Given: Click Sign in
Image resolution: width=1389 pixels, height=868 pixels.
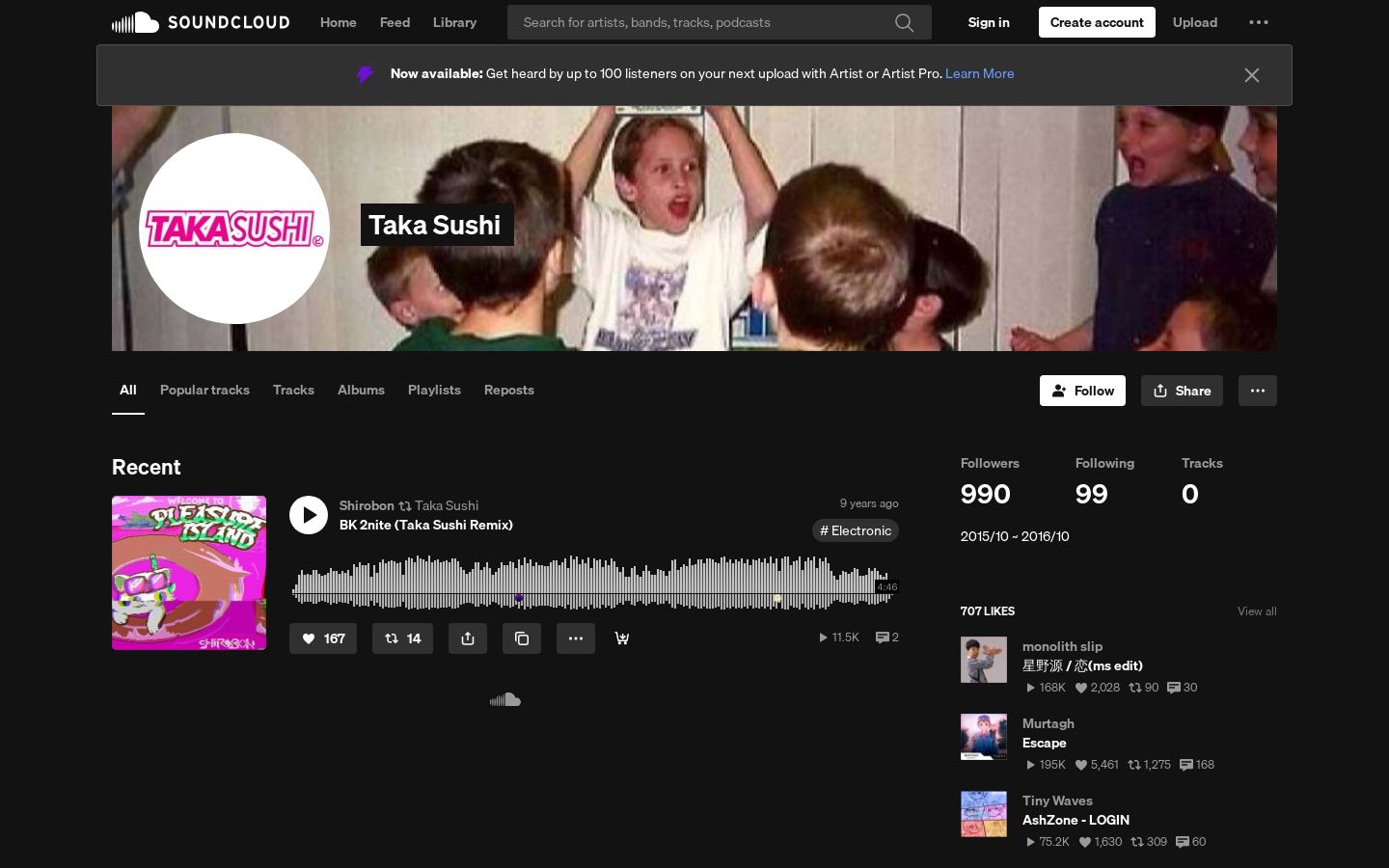Looking at the screenshot, I should (x=989, y=22).
